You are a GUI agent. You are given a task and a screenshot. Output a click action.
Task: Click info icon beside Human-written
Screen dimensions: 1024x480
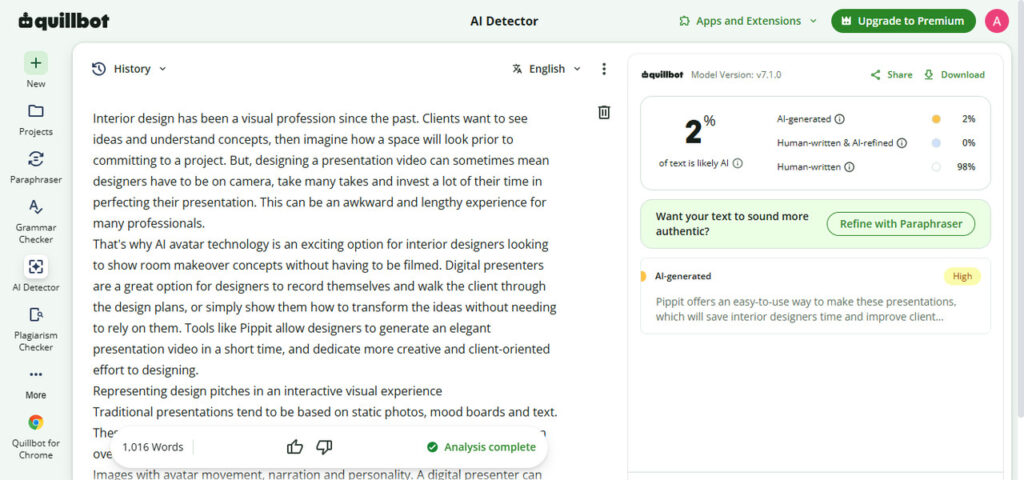tap(849, 167)
